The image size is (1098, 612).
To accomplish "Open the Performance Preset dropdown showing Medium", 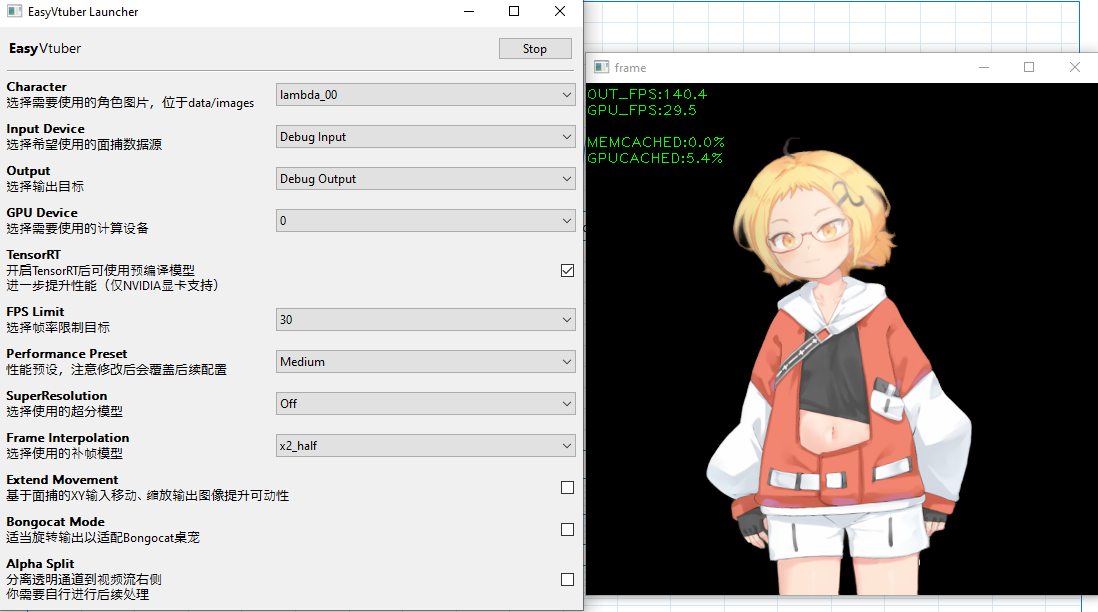I will pyautogui.click(x=426, y=361).
